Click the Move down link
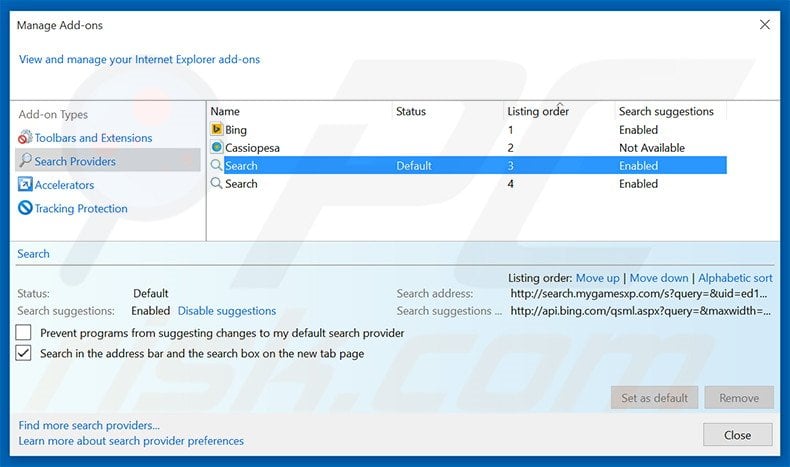This screenshot has height=467, width=790. 659,278
